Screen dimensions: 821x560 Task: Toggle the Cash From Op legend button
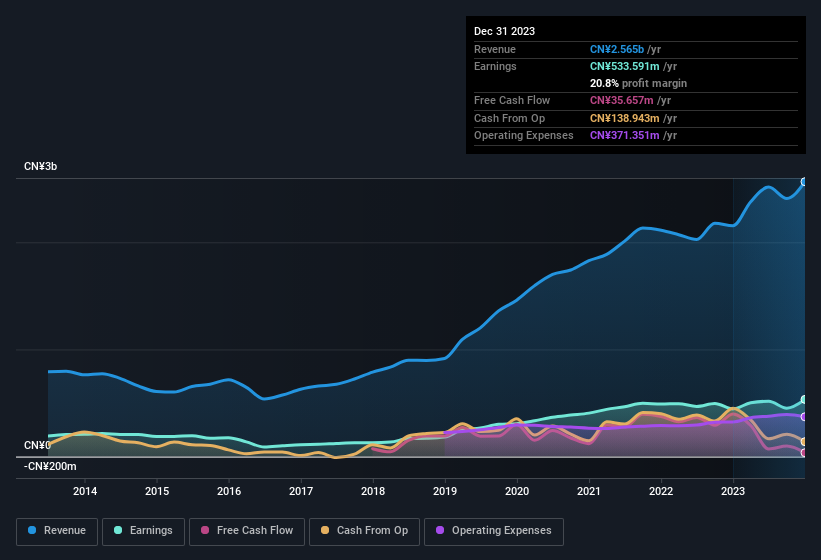(x=364, y=531)
